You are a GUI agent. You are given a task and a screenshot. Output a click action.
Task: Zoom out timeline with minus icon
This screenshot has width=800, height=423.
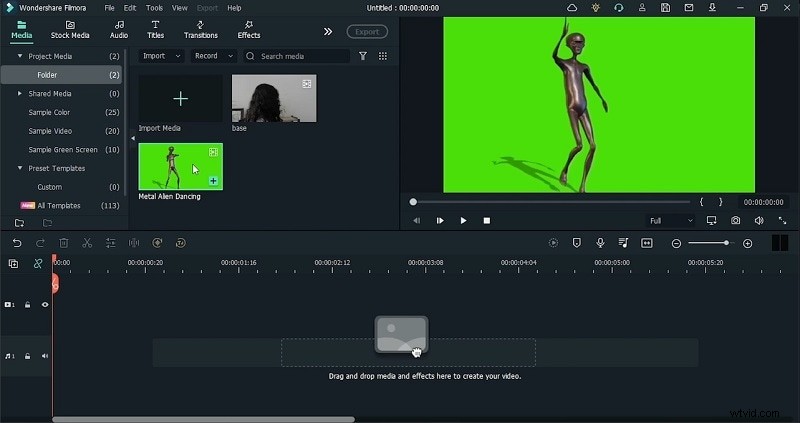[x=677, y=244]
